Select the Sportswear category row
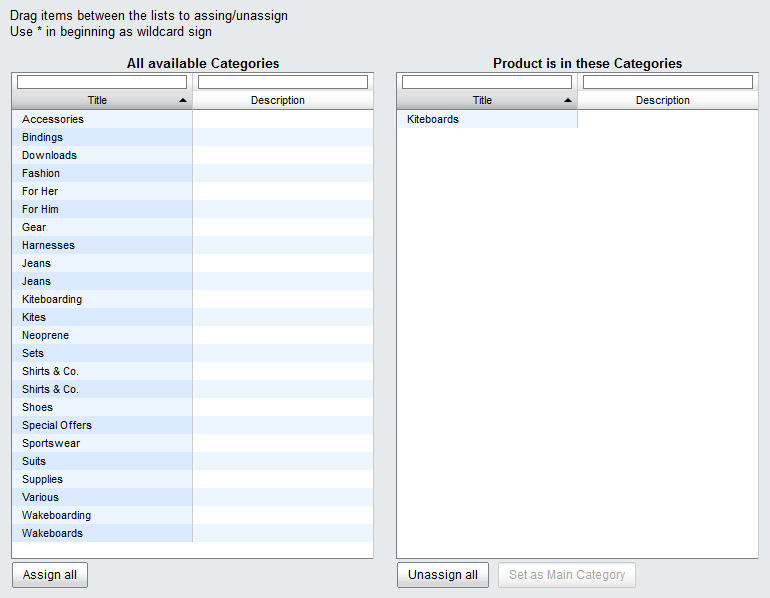 pos(192,443)
